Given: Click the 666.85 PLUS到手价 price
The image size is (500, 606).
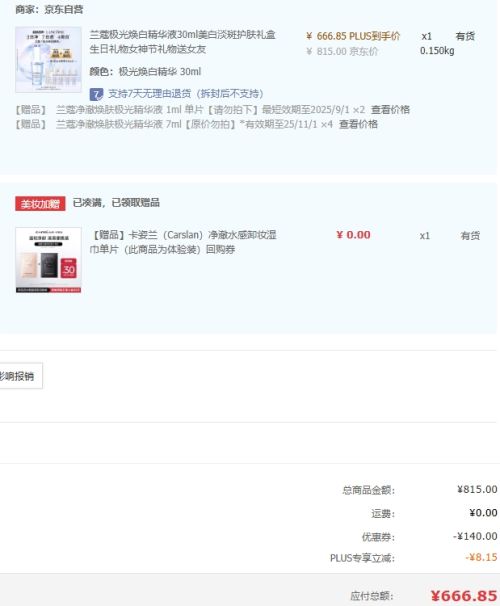Looking at the screenshot, I should click(353, 36).
